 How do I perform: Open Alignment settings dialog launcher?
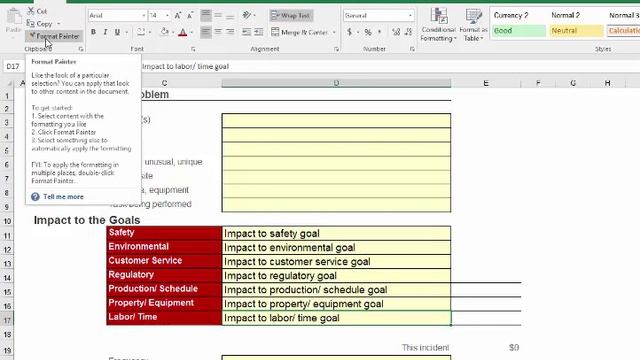[336, 49]
